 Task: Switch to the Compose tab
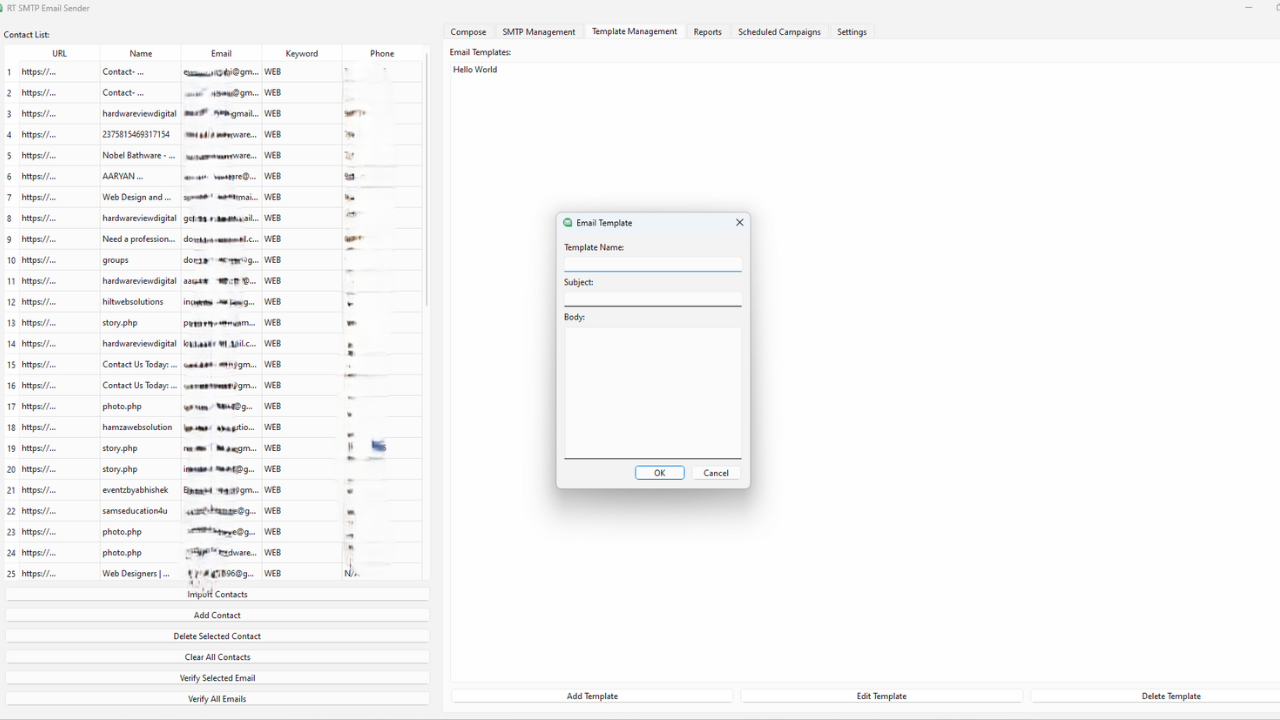(x=468, y=31)
